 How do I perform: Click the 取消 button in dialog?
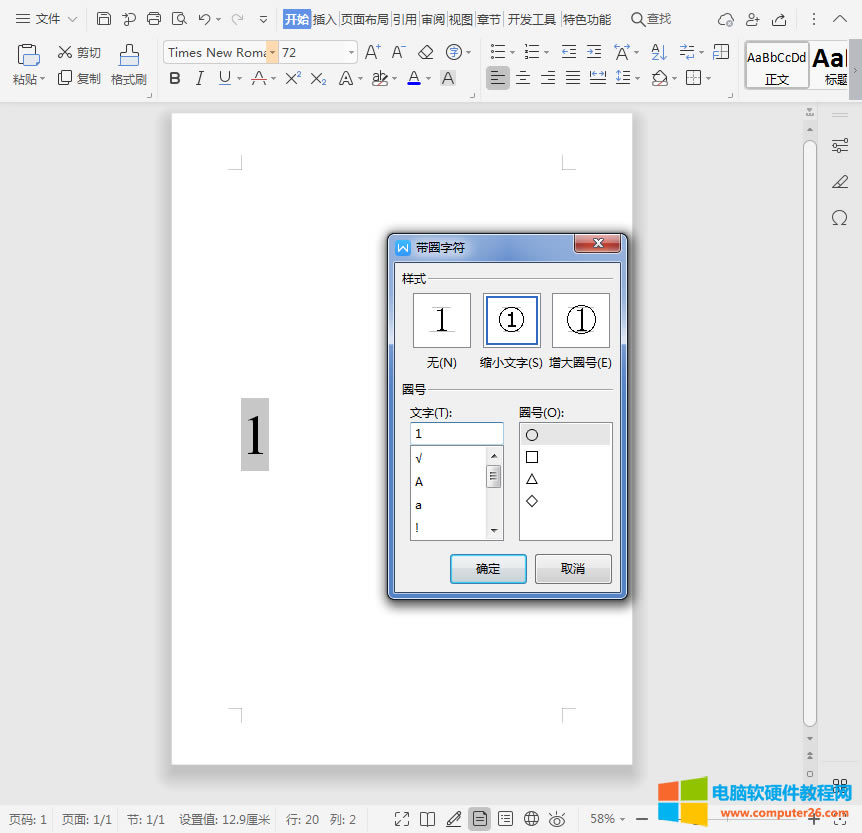pyautogui.click(x=572, y=569)
